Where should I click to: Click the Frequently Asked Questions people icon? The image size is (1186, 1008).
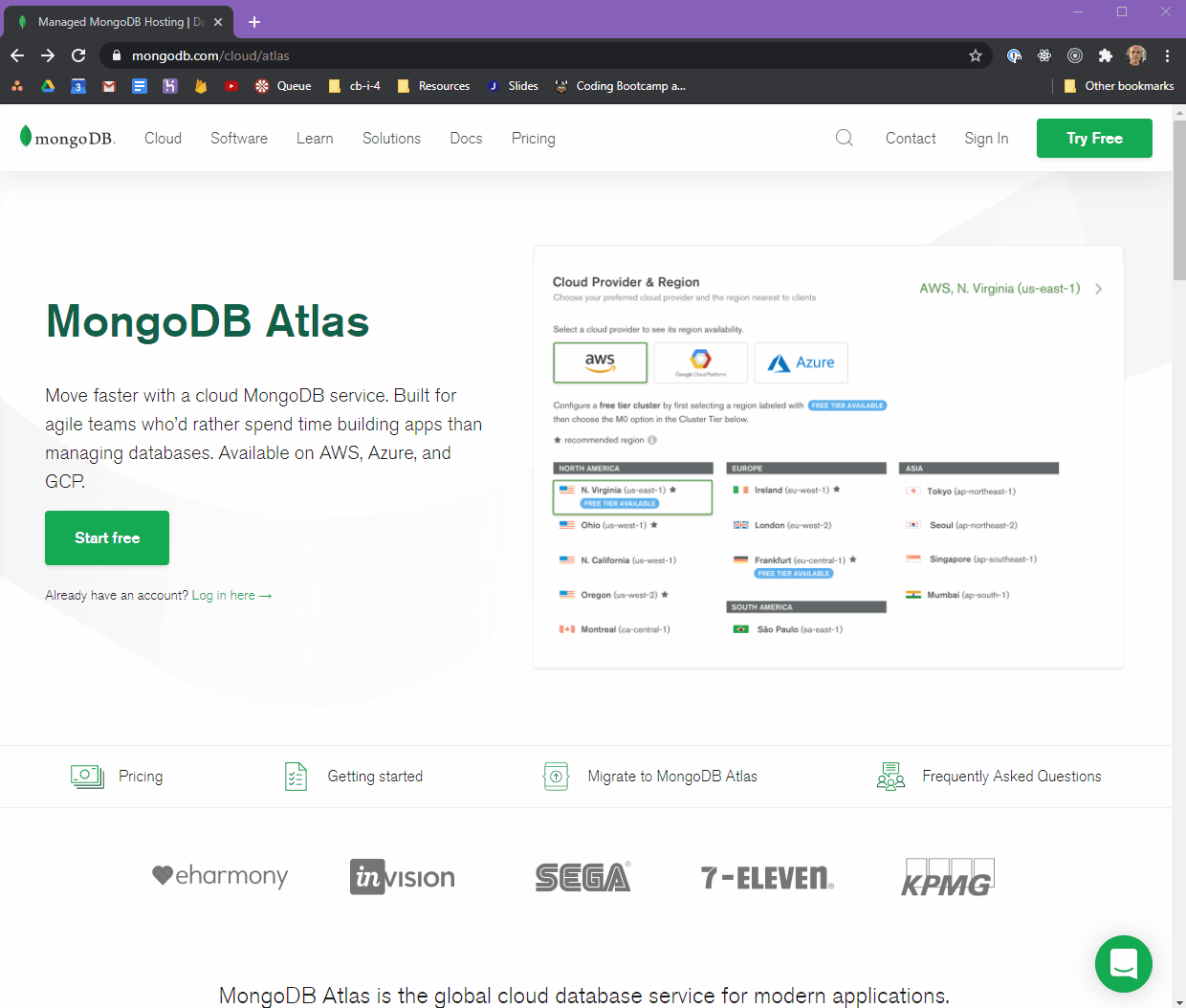point(890,777)
